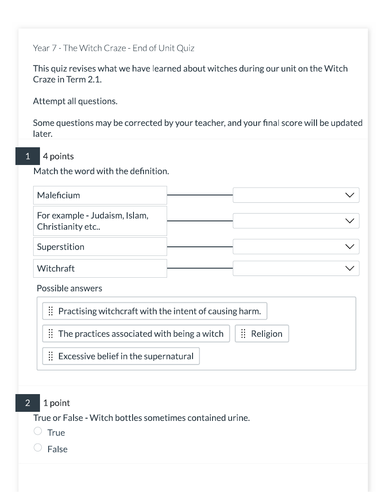Open the Superstition definition dropdown

click(x=296, y=247)
